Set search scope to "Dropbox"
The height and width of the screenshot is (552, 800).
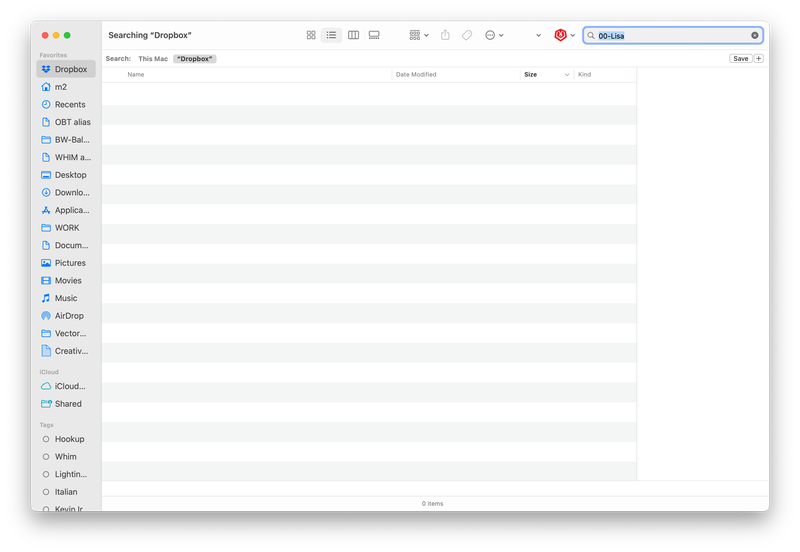[x=194, y=59]
